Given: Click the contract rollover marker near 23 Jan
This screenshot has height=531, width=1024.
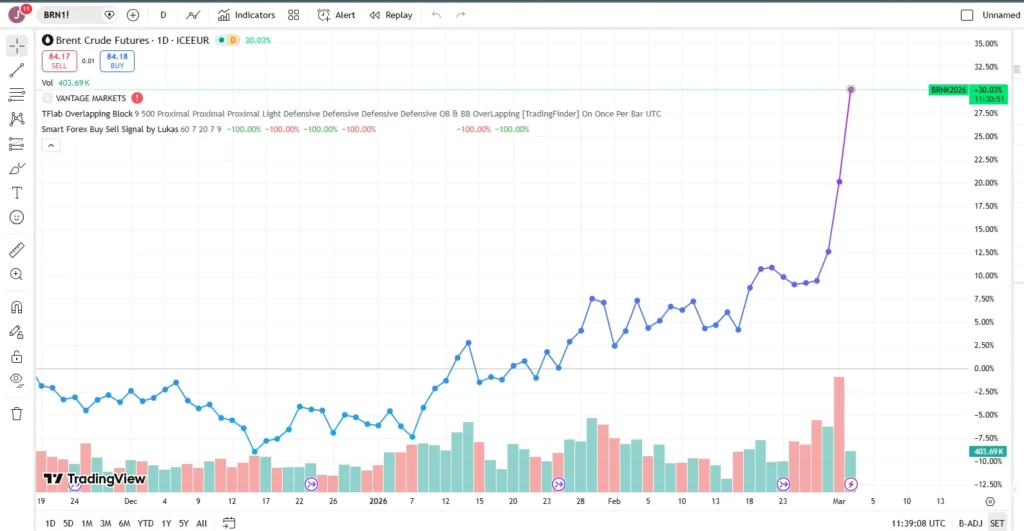Looking at the screenshot, I should tap(558, 484).
